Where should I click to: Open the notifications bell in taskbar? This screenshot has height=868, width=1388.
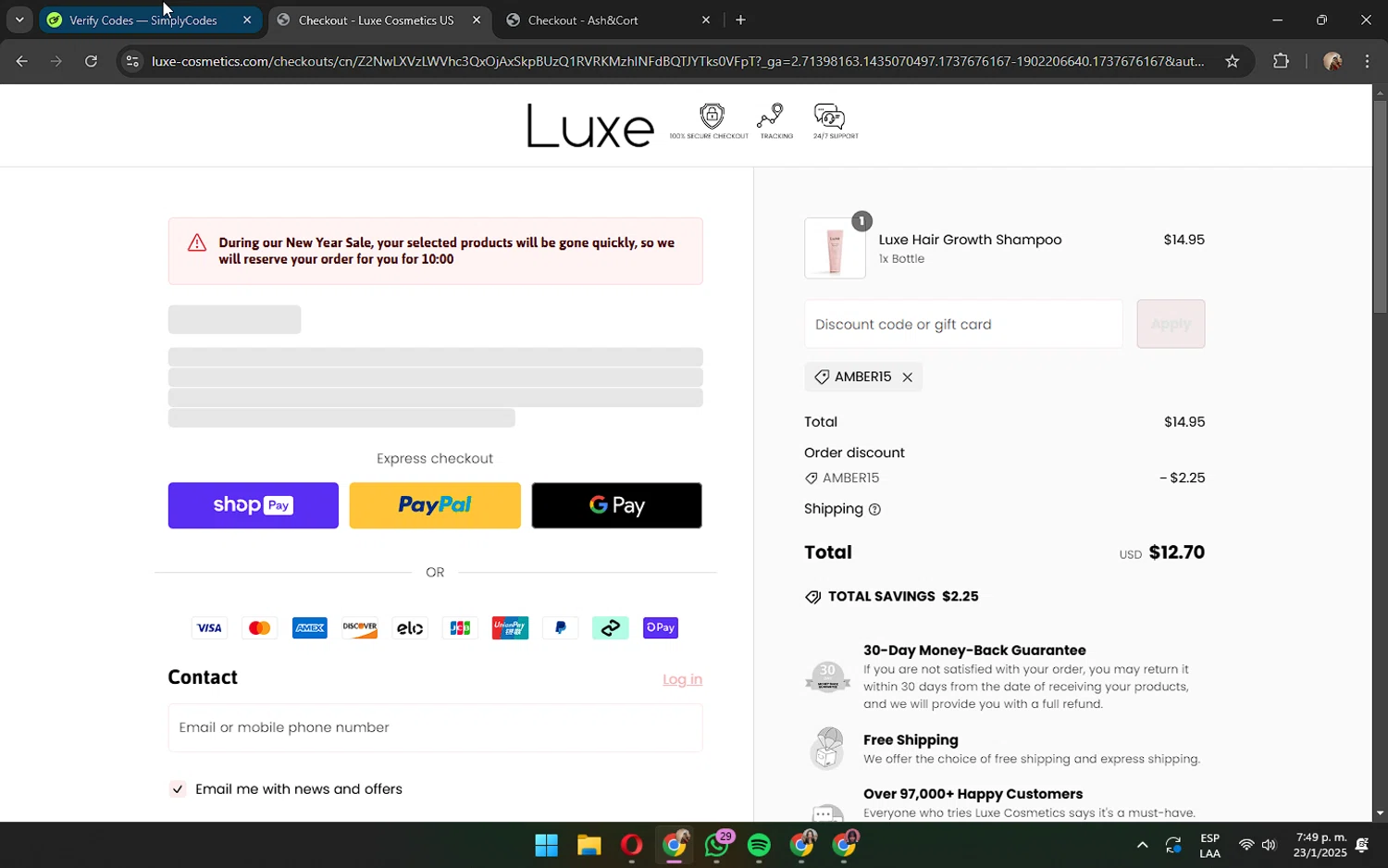1362,845
